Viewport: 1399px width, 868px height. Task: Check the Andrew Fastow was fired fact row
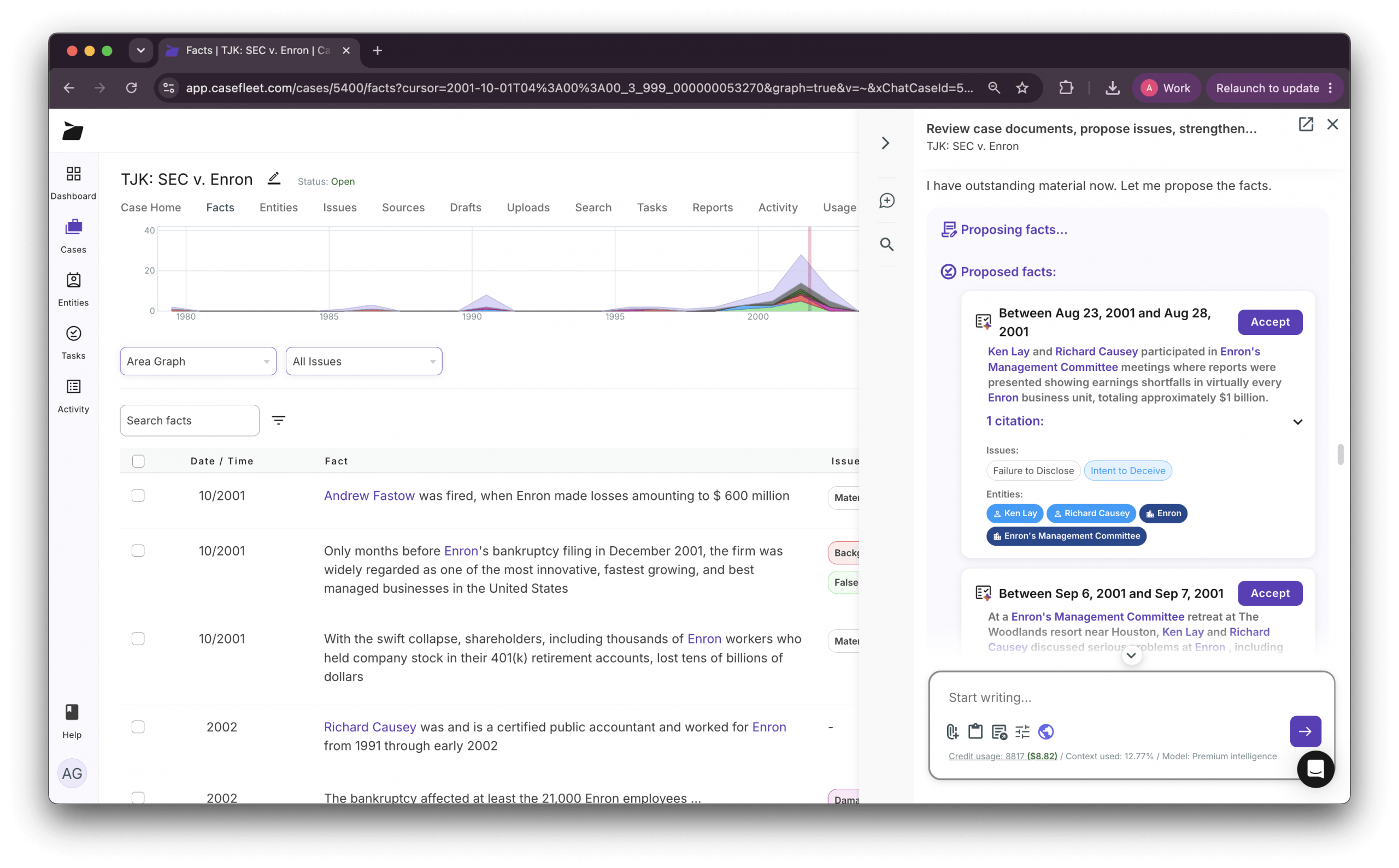(x=138, y=495)
